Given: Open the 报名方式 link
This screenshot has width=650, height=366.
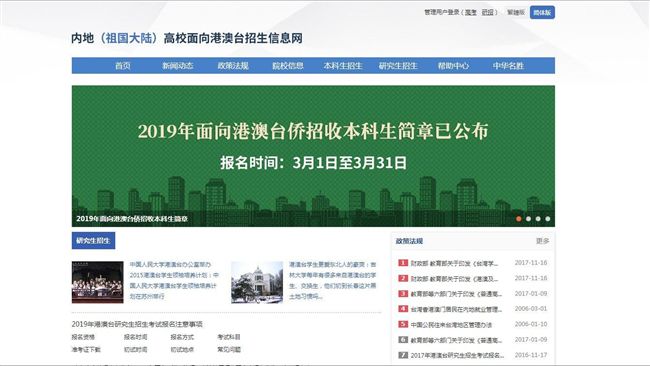Looking at the screenshot, I should (x=182, y=337).
